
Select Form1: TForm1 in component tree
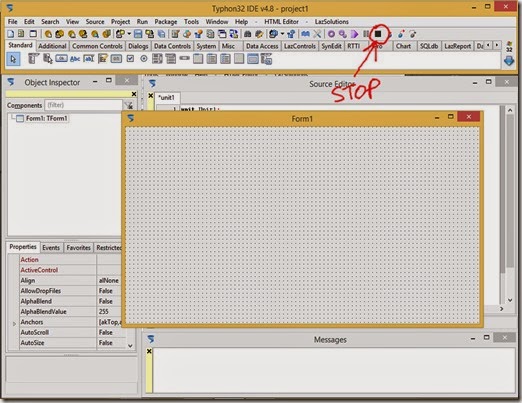click(x=47, y=118)
